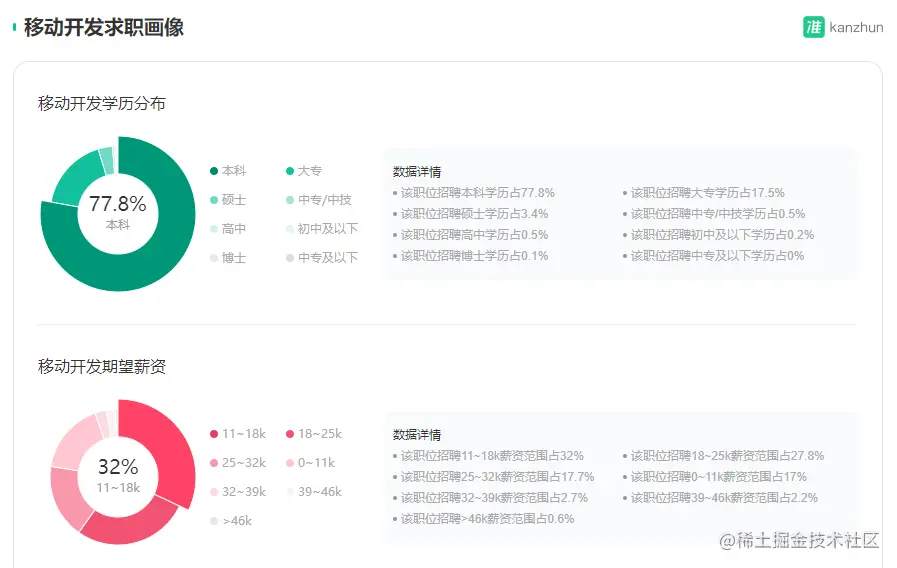The width and height of the screenshot is (897, 568).
Task: Toggle the 中专及以下 legend item
Action: pyautogui.click(x=322, y=258)
